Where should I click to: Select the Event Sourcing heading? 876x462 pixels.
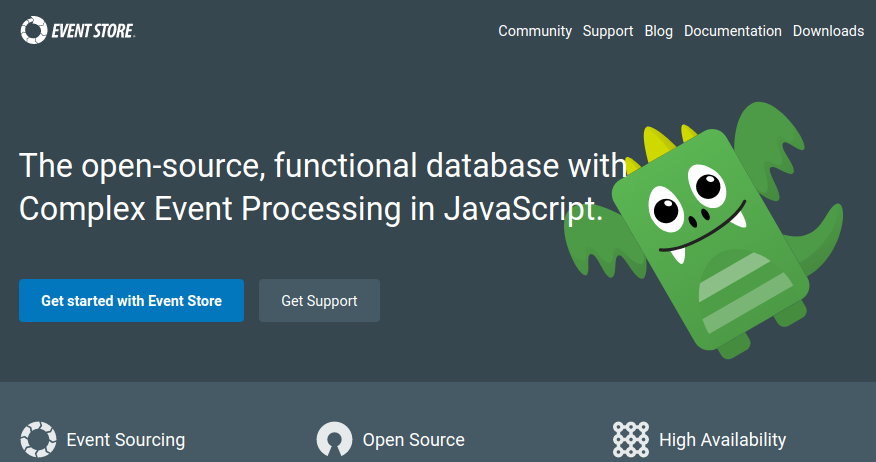126,439
